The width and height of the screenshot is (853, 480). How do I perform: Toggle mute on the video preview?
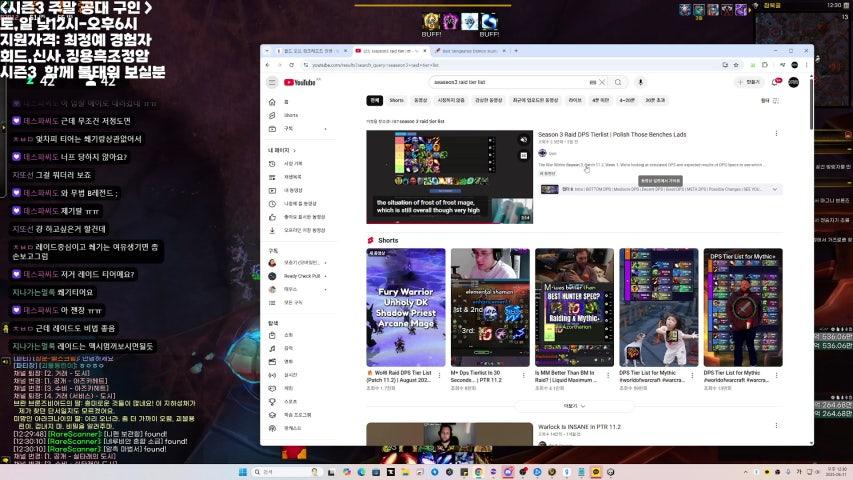pyautogui.click(x=523, y=140)
